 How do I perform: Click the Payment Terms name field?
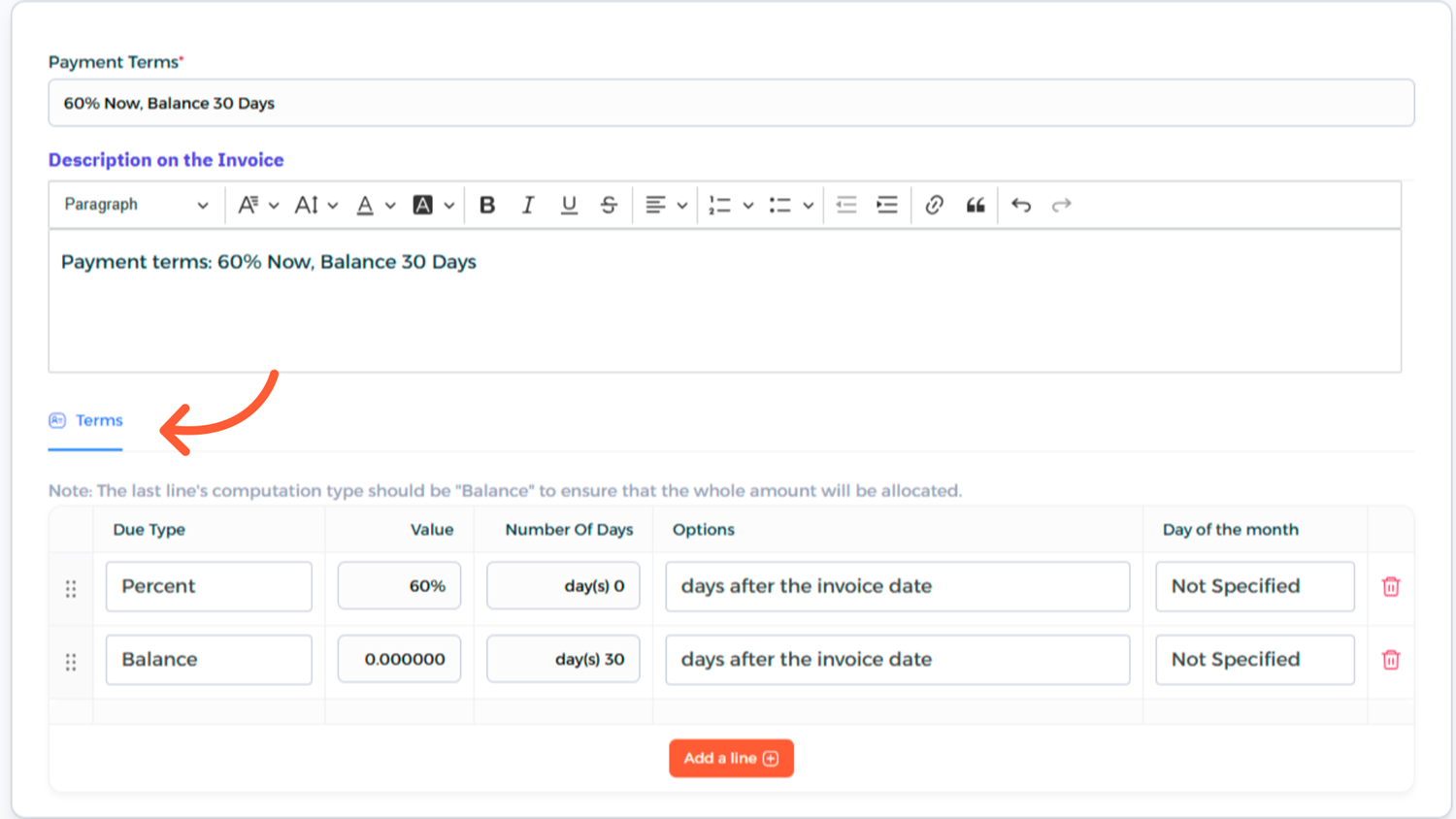[731, 103]
